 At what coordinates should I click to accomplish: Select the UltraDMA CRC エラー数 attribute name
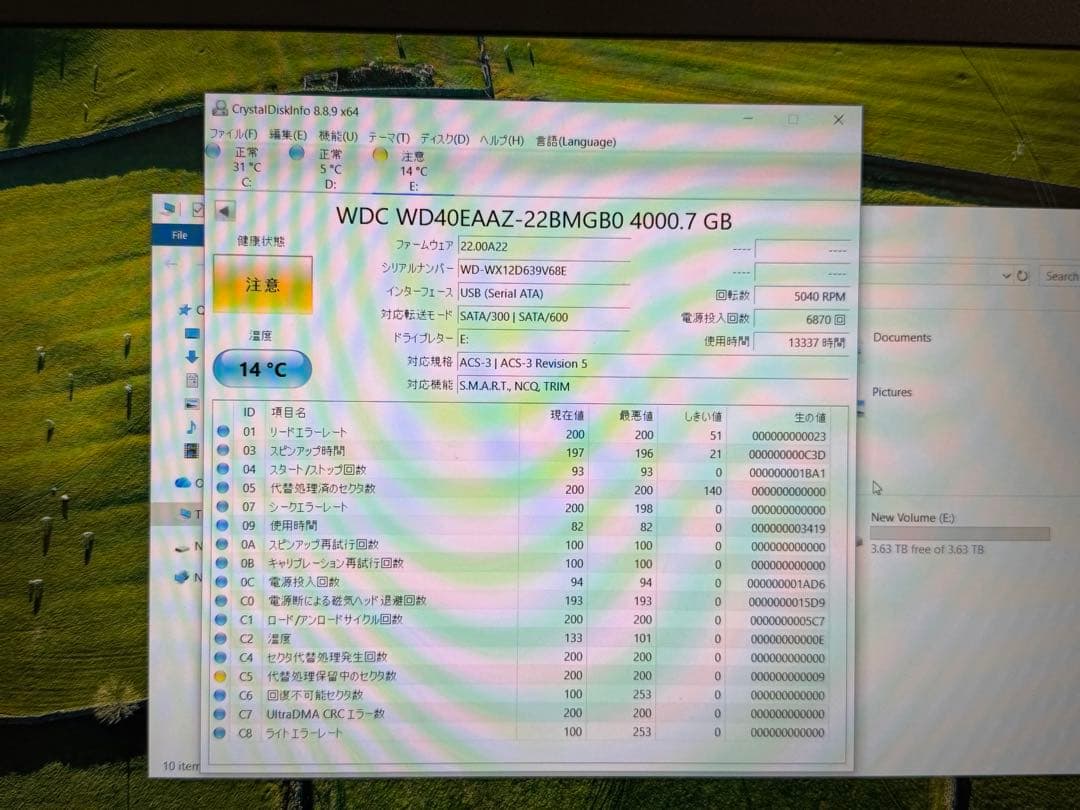pos(325,714)
